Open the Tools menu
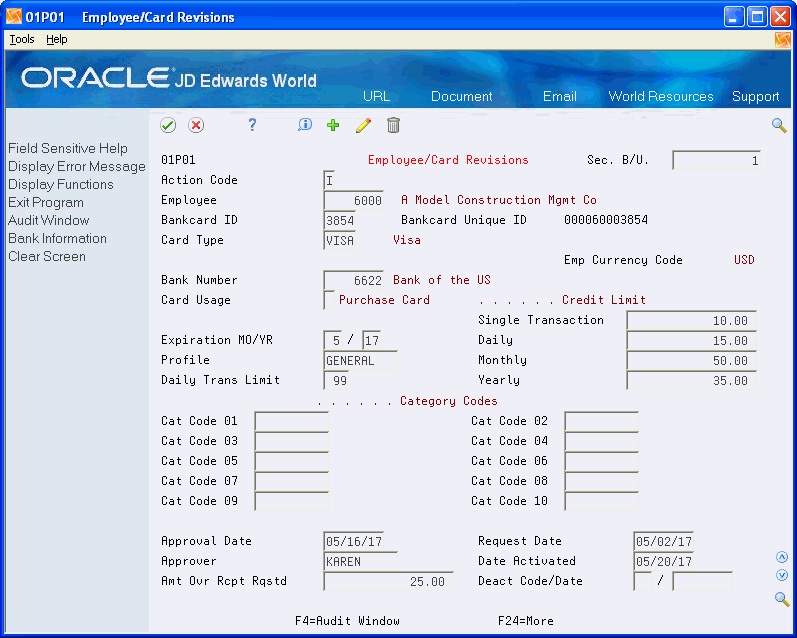 click(22, 39)
